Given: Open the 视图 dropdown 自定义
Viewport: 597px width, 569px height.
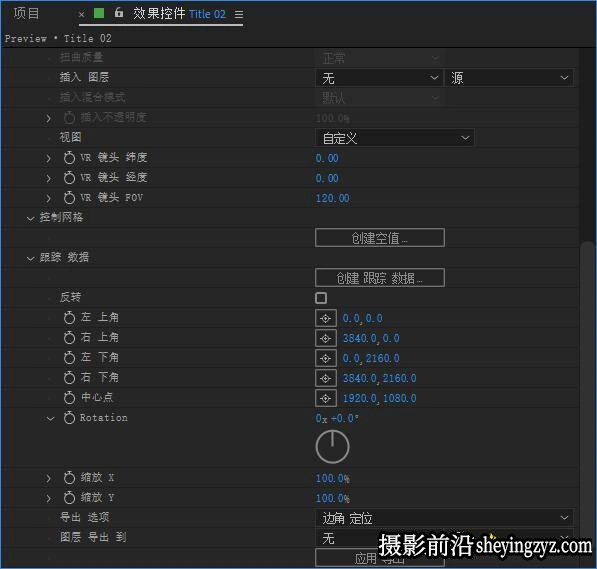Looking at the screenshot, I should point(394,138).
